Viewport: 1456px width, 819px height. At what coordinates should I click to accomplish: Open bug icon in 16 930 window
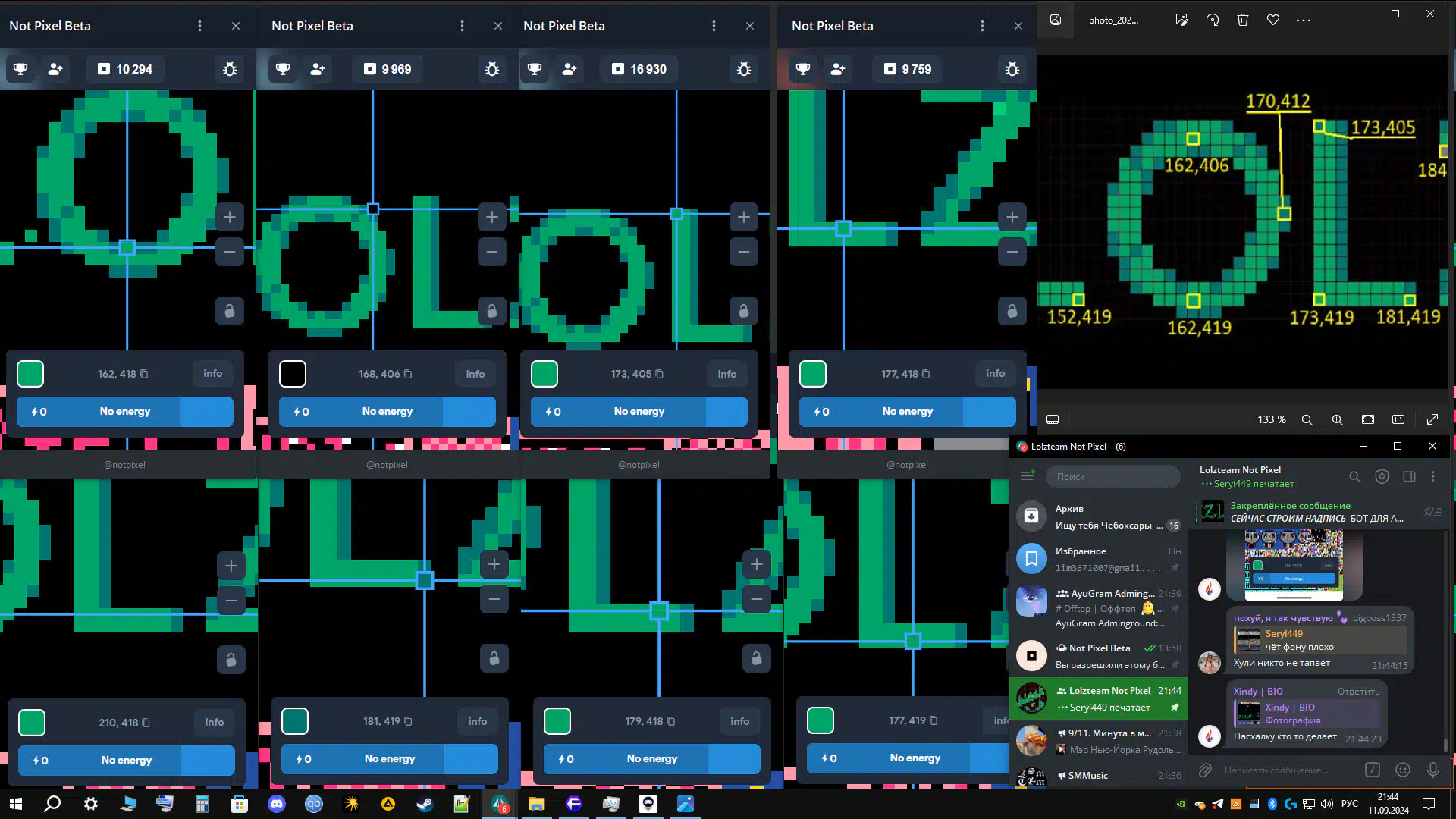(744, 69)
